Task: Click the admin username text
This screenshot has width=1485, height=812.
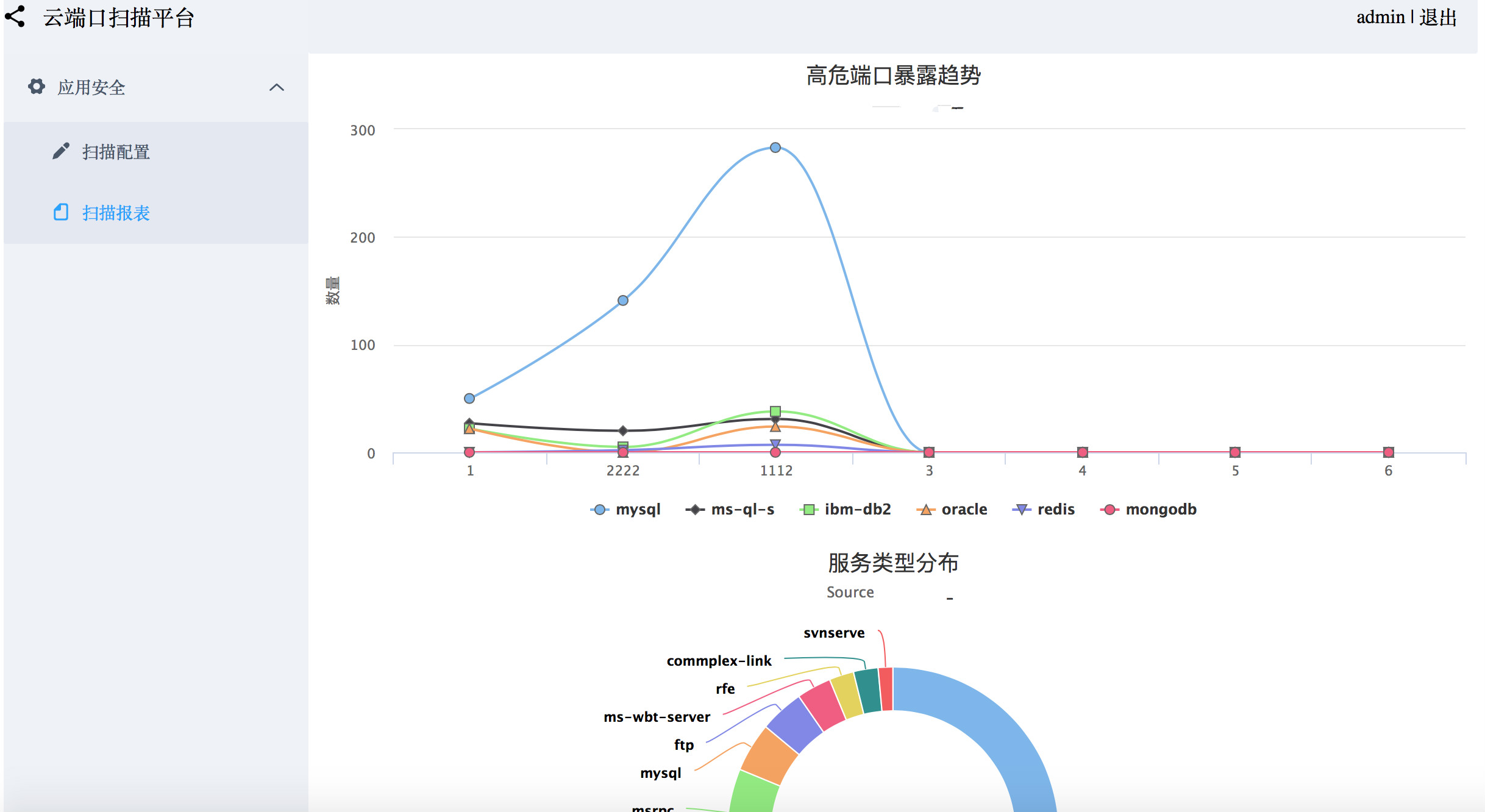Action: 1380,18
